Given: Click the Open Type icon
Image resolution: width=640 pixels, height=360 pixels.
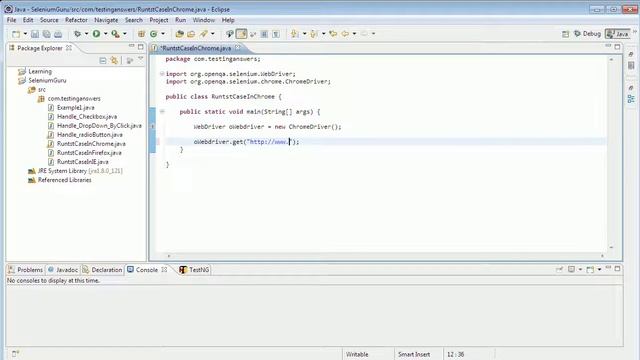Looking at the screenshot, I should [x=179, y=34].
